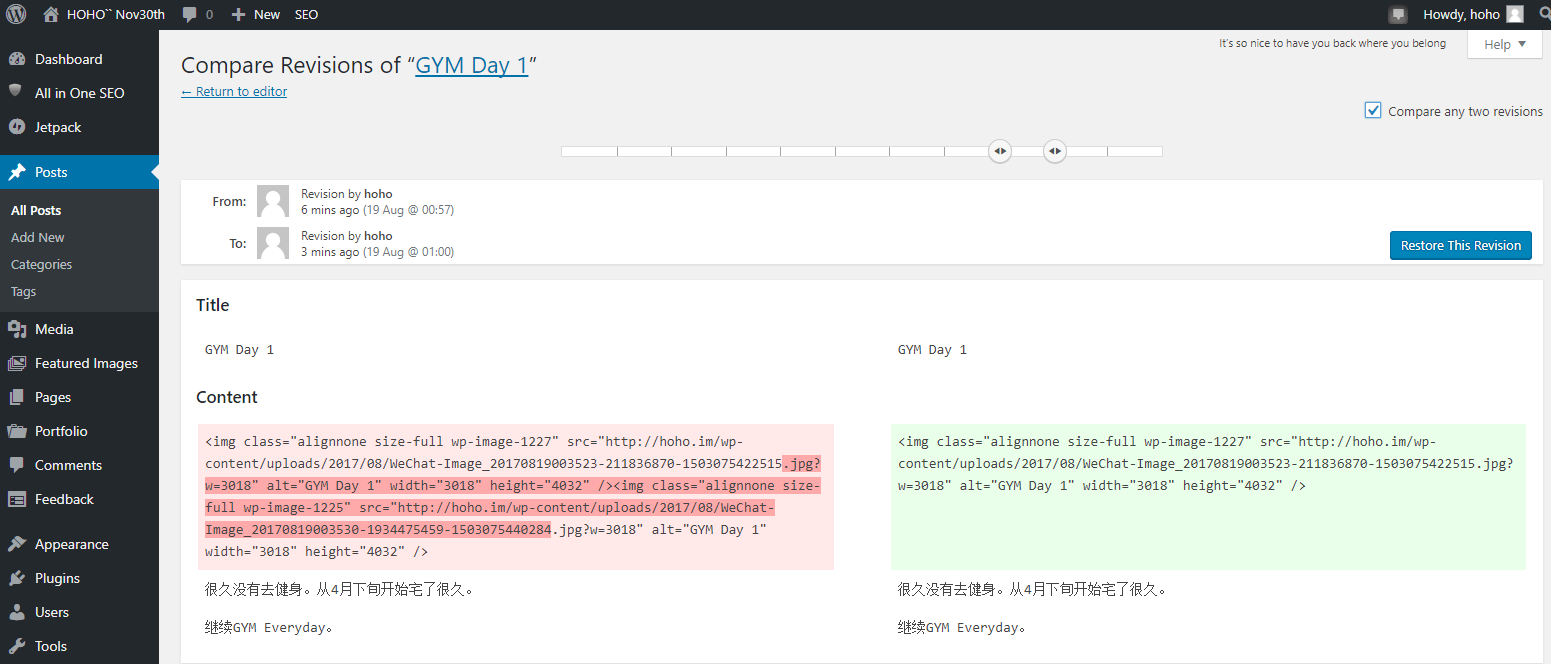Click the Featured Images icon

pyautogui.click(x=16, y=363)
